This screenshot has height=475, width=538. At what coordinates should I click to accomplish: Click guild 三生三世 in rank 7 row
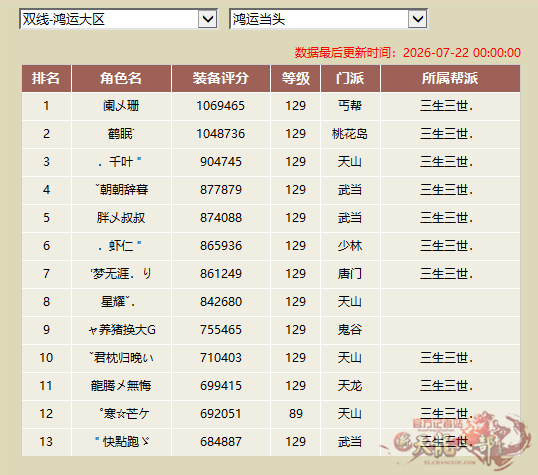pos(446,274)
